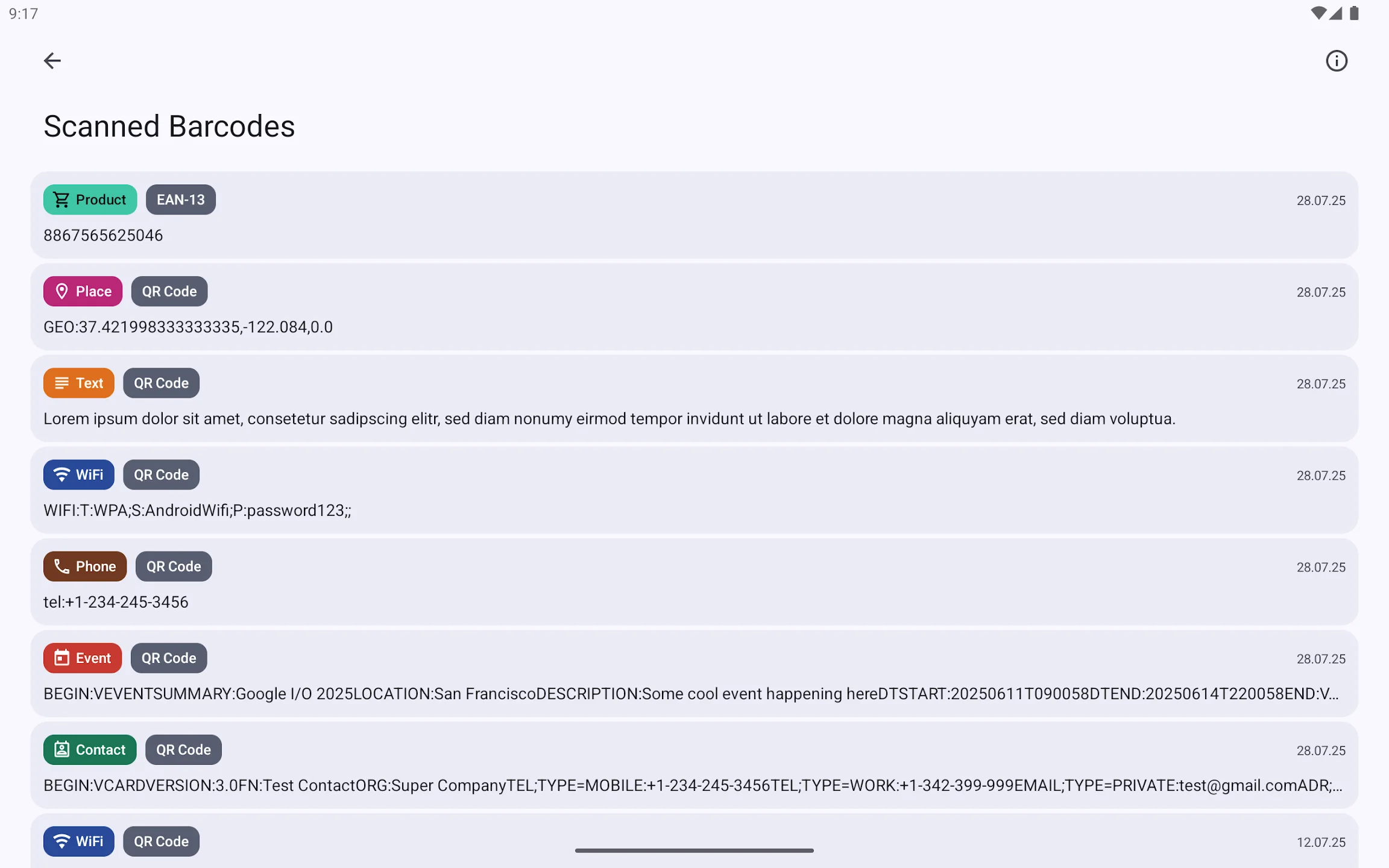The image size is (1389, 868).
Task: Tap the WiFi chip dated 28.07.25
Action: (x=78, y=474)
